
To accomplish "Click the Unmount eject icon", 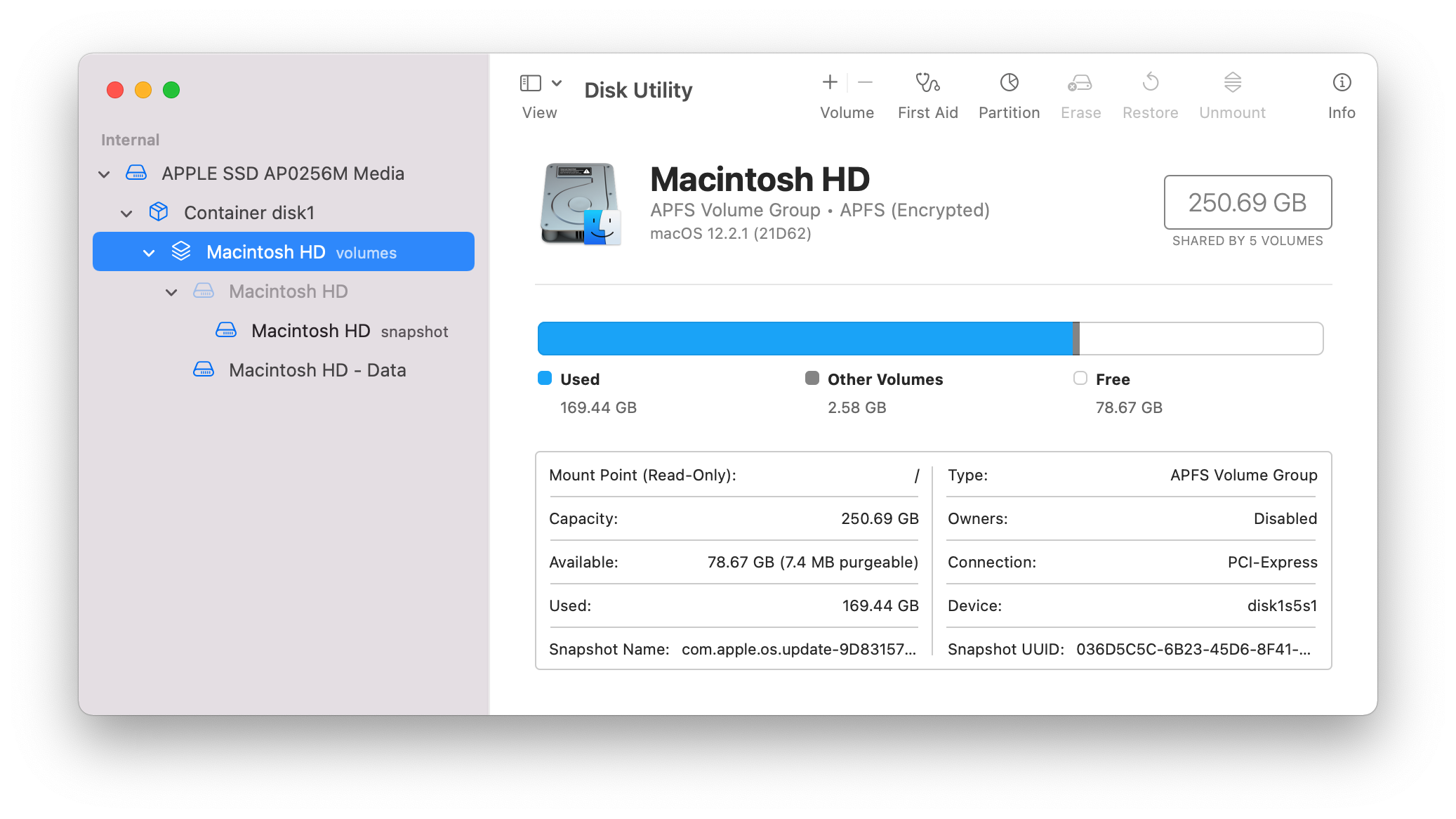I will [x=1232, y=83].
